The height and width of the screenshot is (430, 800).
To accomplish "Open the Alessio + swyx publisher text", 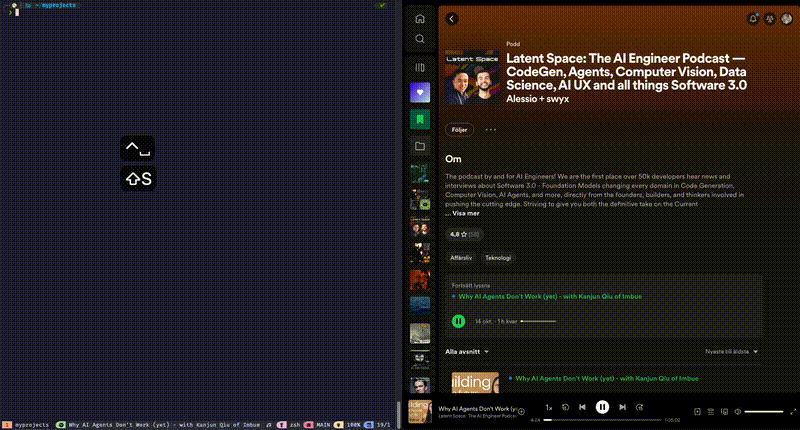I will pos(537,99).
